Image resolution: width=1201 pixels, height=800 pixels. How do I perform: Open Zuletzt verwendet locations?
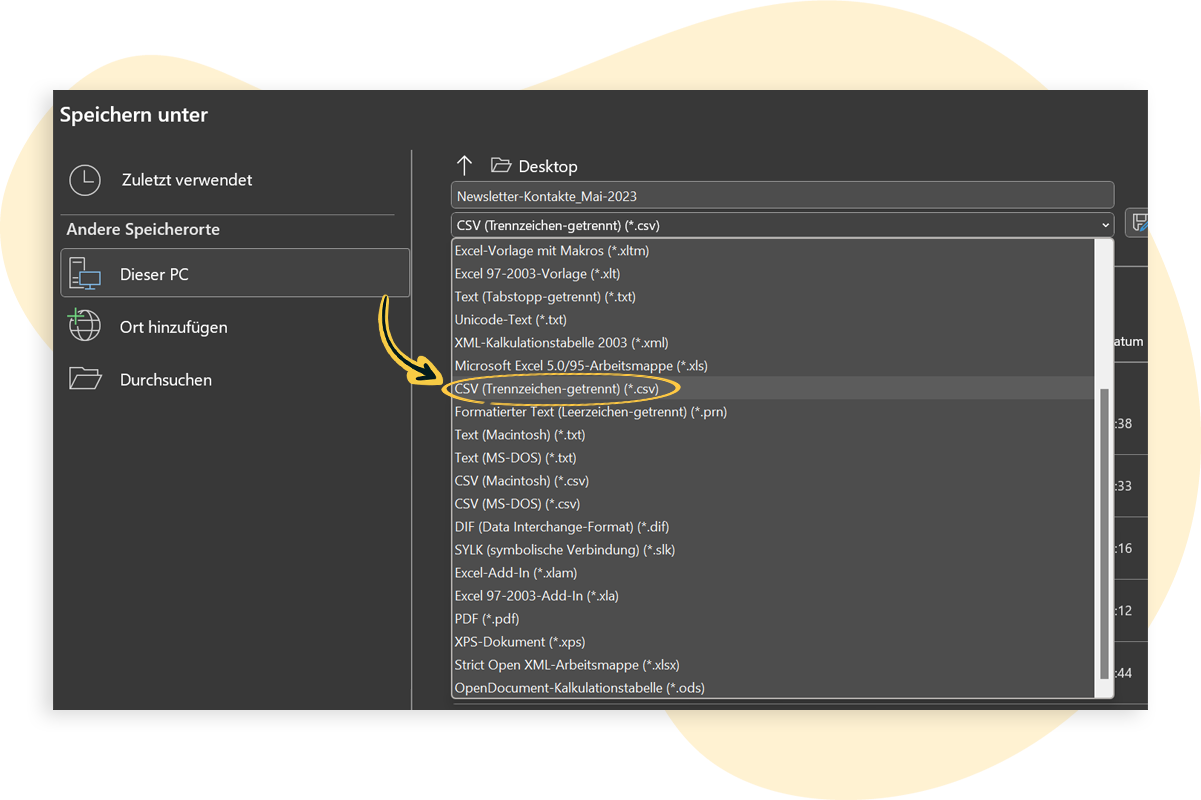(187, 180)
